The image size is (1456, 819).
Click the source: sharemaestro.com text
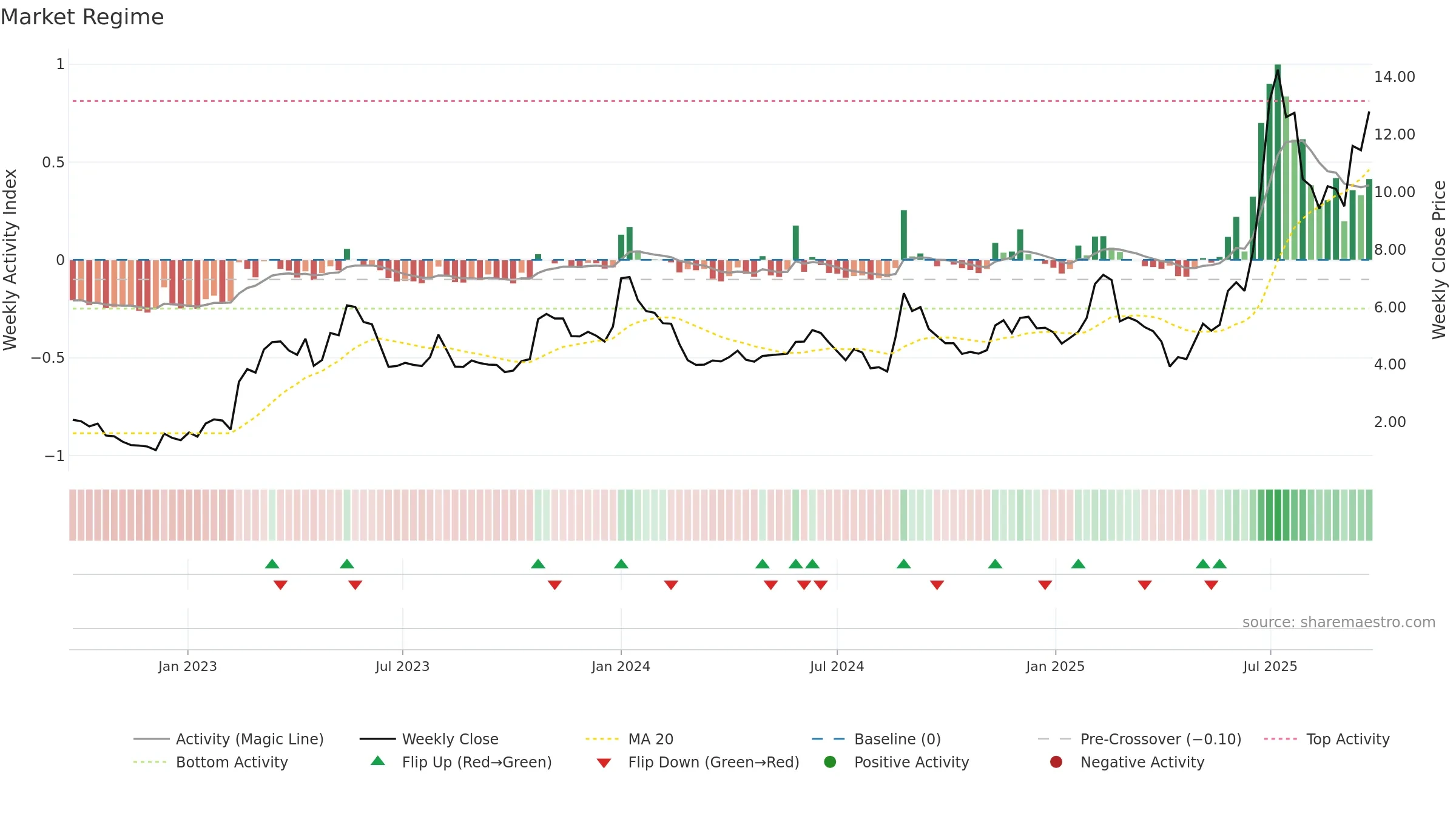click(x=1339, y=622)
